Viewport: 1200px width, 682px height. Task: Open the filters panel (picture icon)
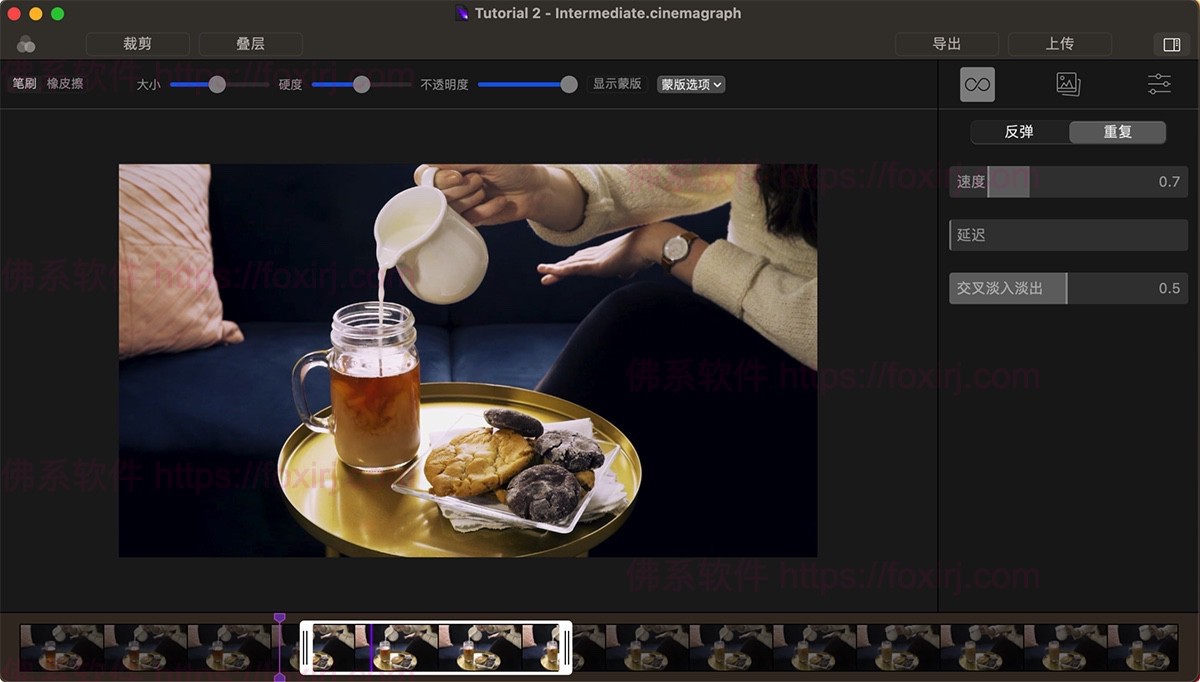[1067, 84]
